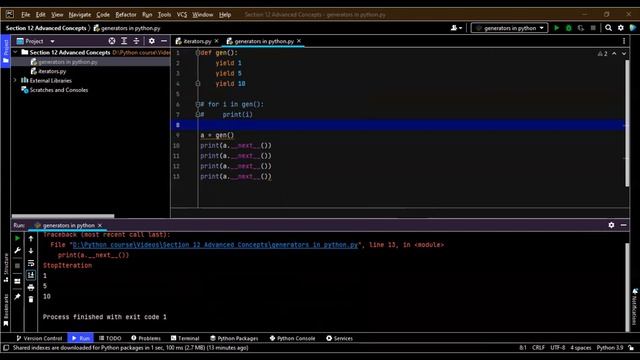The width and height of the screenshot is (640, 360).
Task: Open Search Everywhere magnifier icon
Action: [608, 28]
